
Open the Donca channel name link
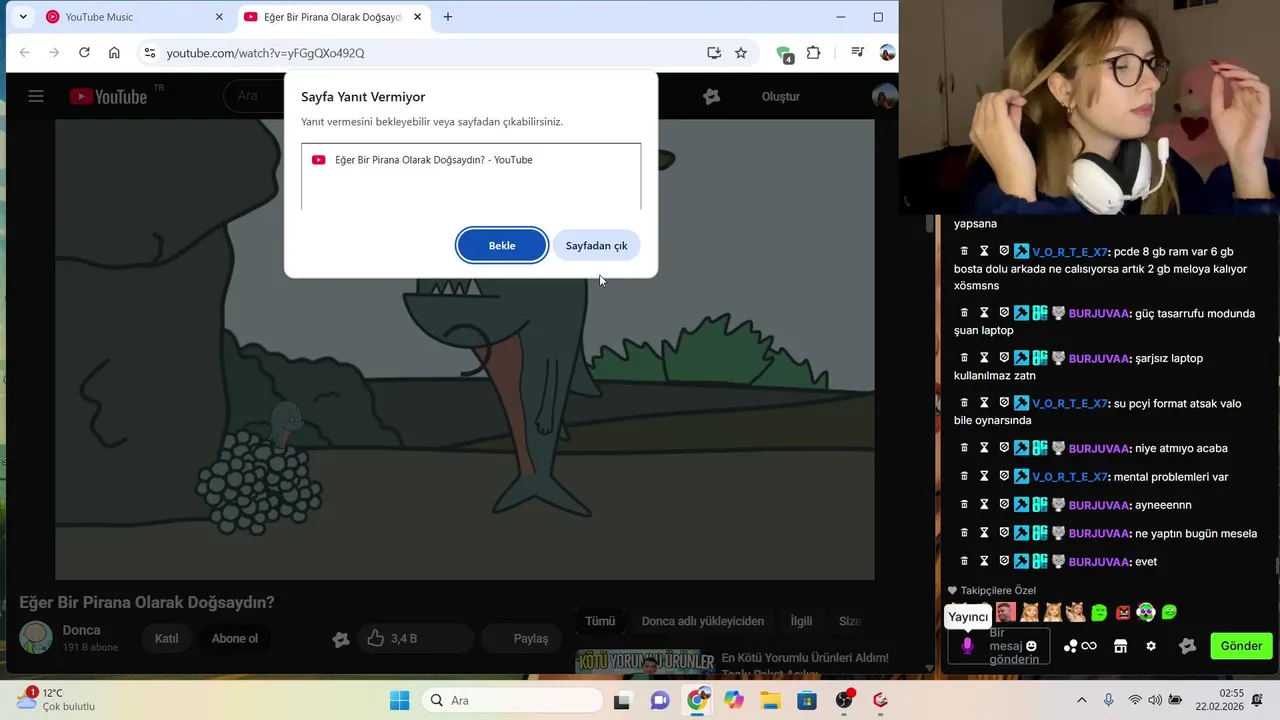(x=81, y=630)
